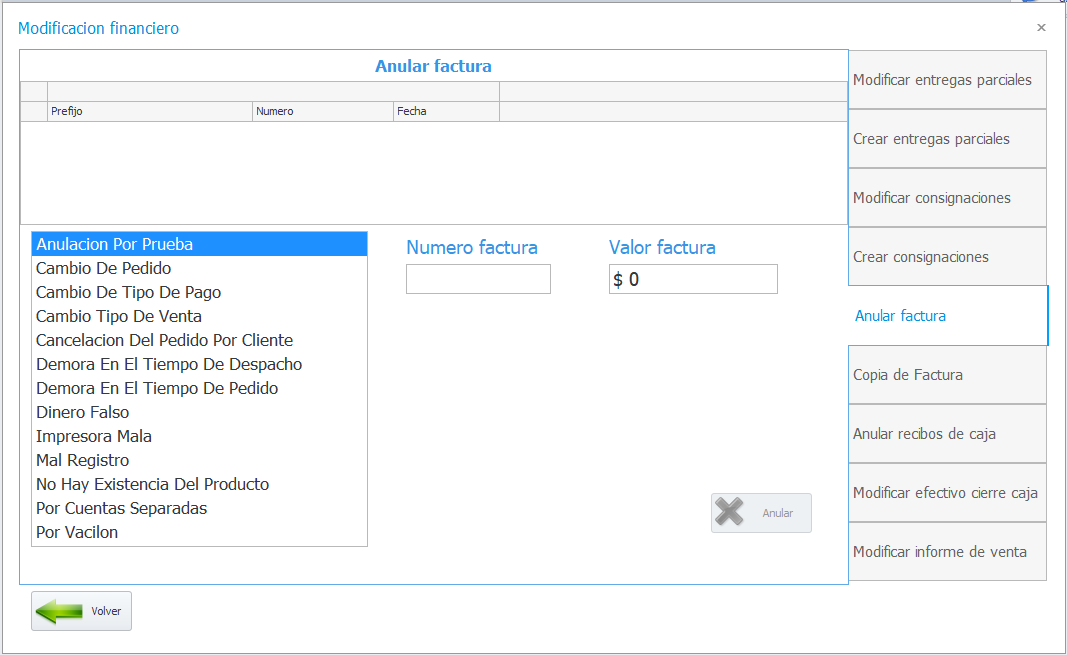This screenshot has height=655, width=1067.
Task: Click the Fecha column header
Action: 446,112
